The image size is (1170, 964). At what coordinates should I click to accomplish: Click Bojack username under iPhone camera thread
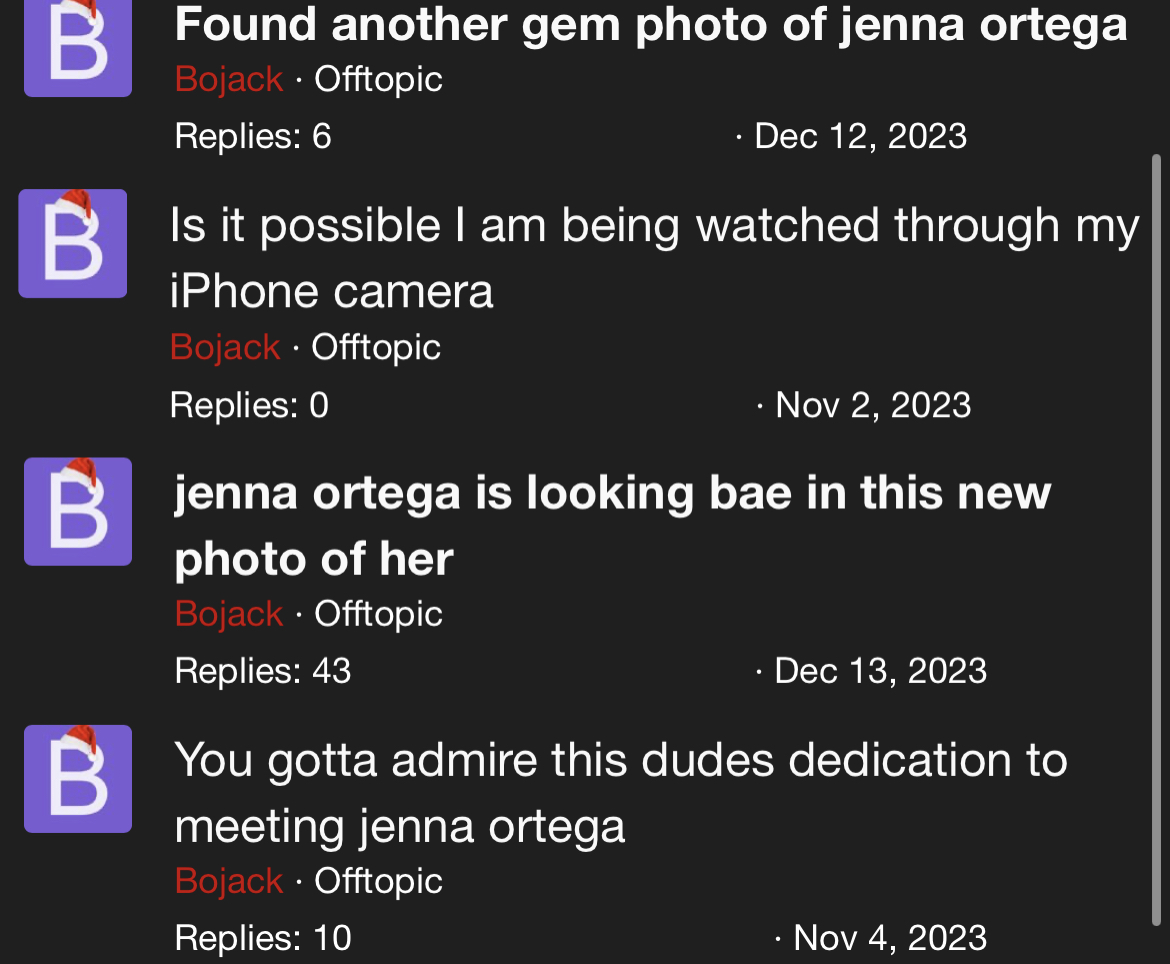[x=225, y=347]
